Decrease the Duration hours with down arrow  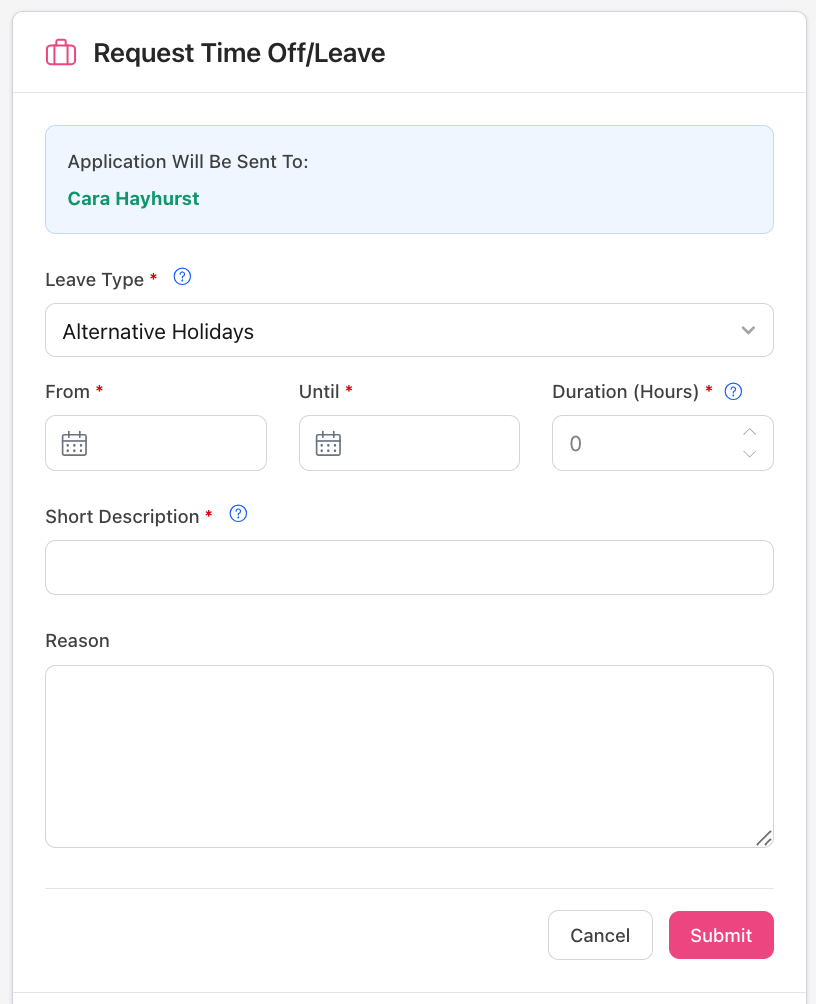(750, 455)
